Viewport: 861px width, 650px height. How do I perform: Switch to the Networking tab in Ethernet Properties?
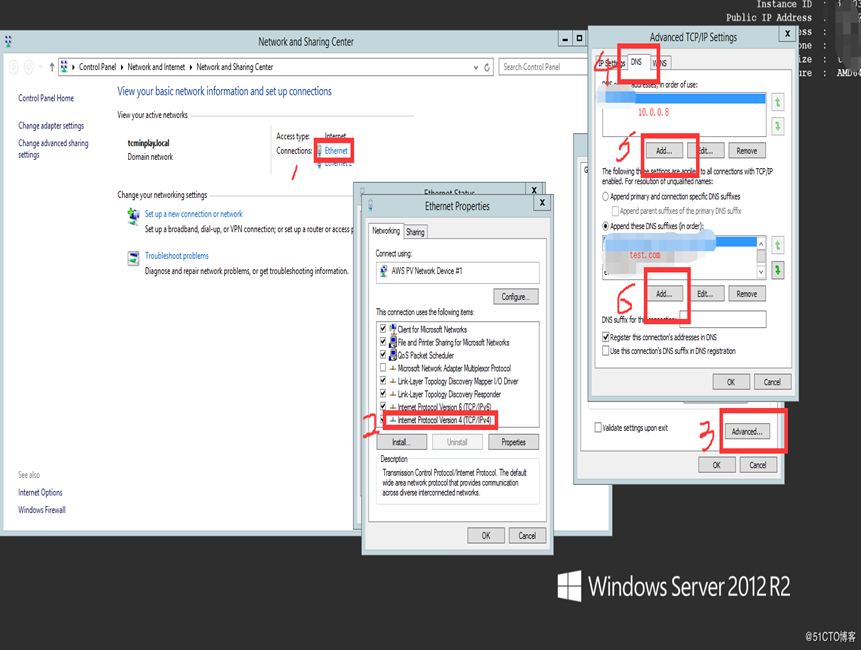coord(386,231)
